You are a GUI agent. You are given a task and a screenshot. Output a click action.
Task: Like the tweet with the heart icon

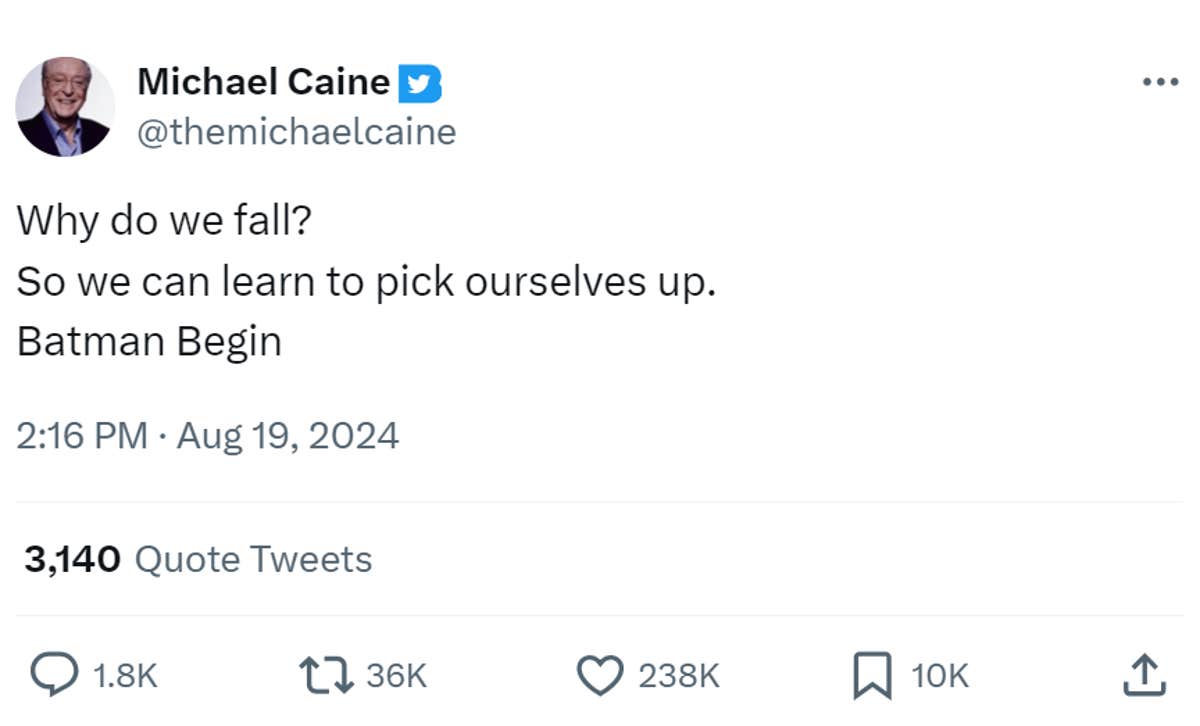coord(601,675)
